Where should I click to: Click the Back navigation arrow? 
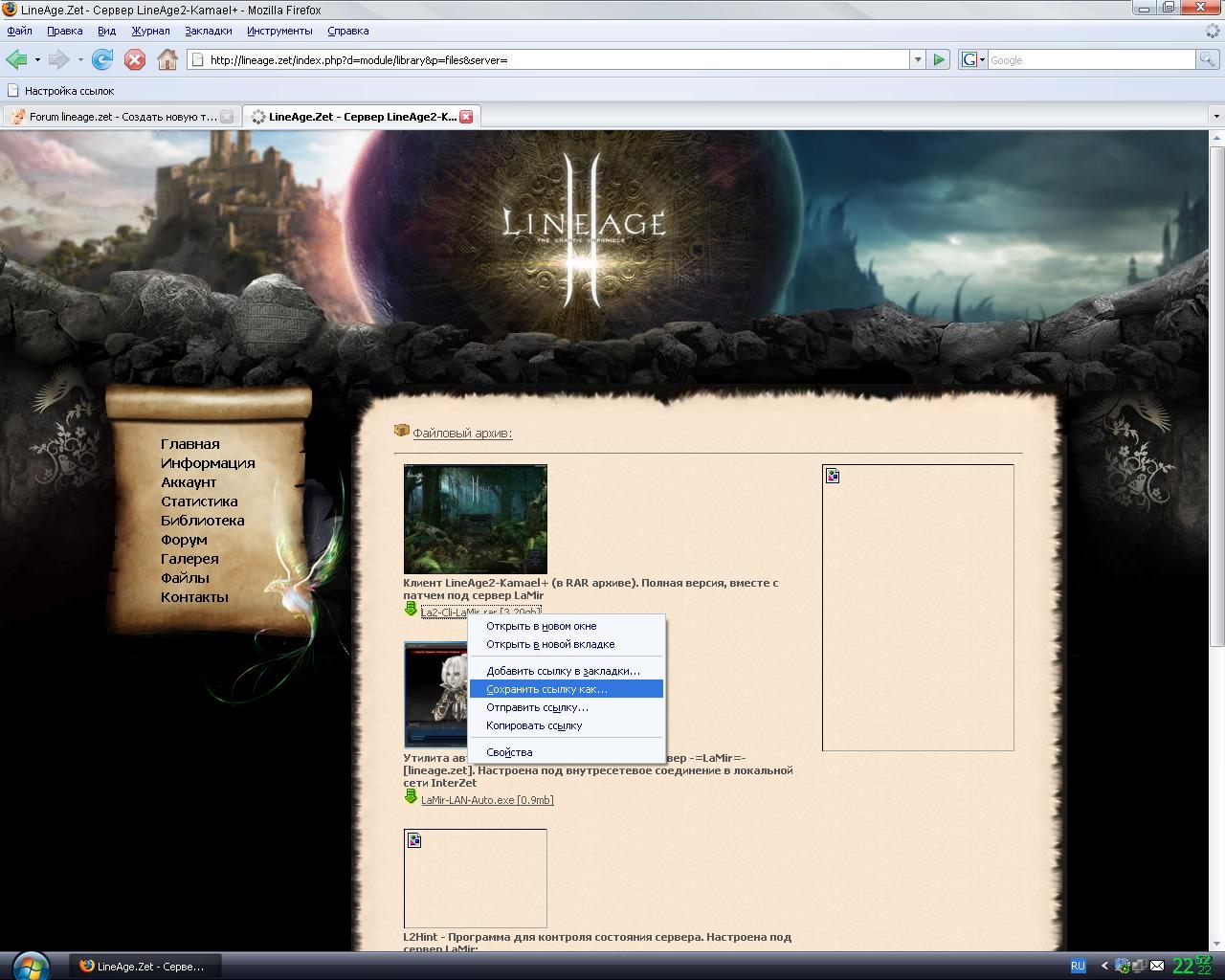[16, 59]
